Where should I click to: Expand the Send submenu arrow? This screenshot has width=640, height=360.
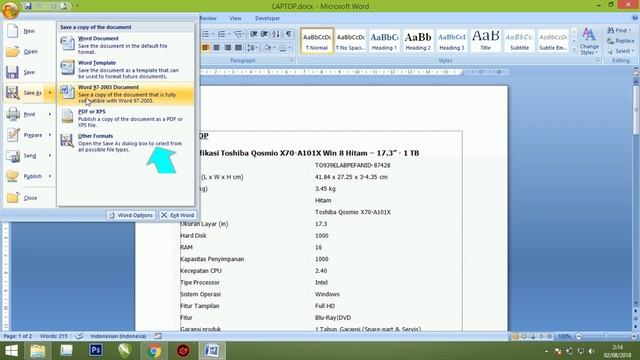50,156
